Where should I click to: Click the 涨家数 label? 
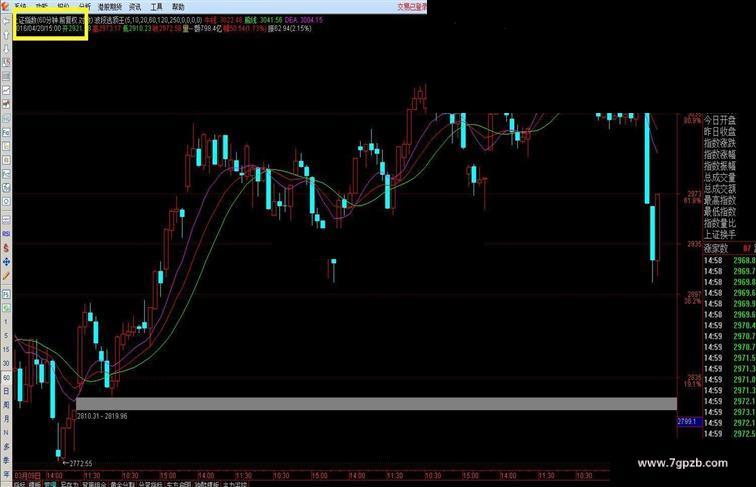pos(716,248)
